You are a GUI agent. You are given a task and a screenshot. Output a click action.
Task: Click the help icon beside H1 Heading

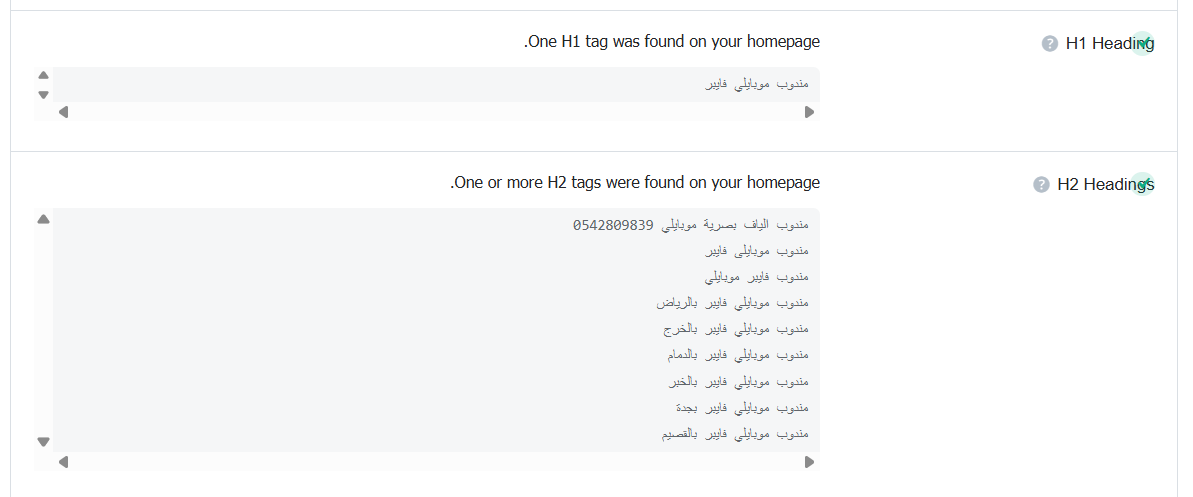pyautogui.click(x=1049, y=43)
